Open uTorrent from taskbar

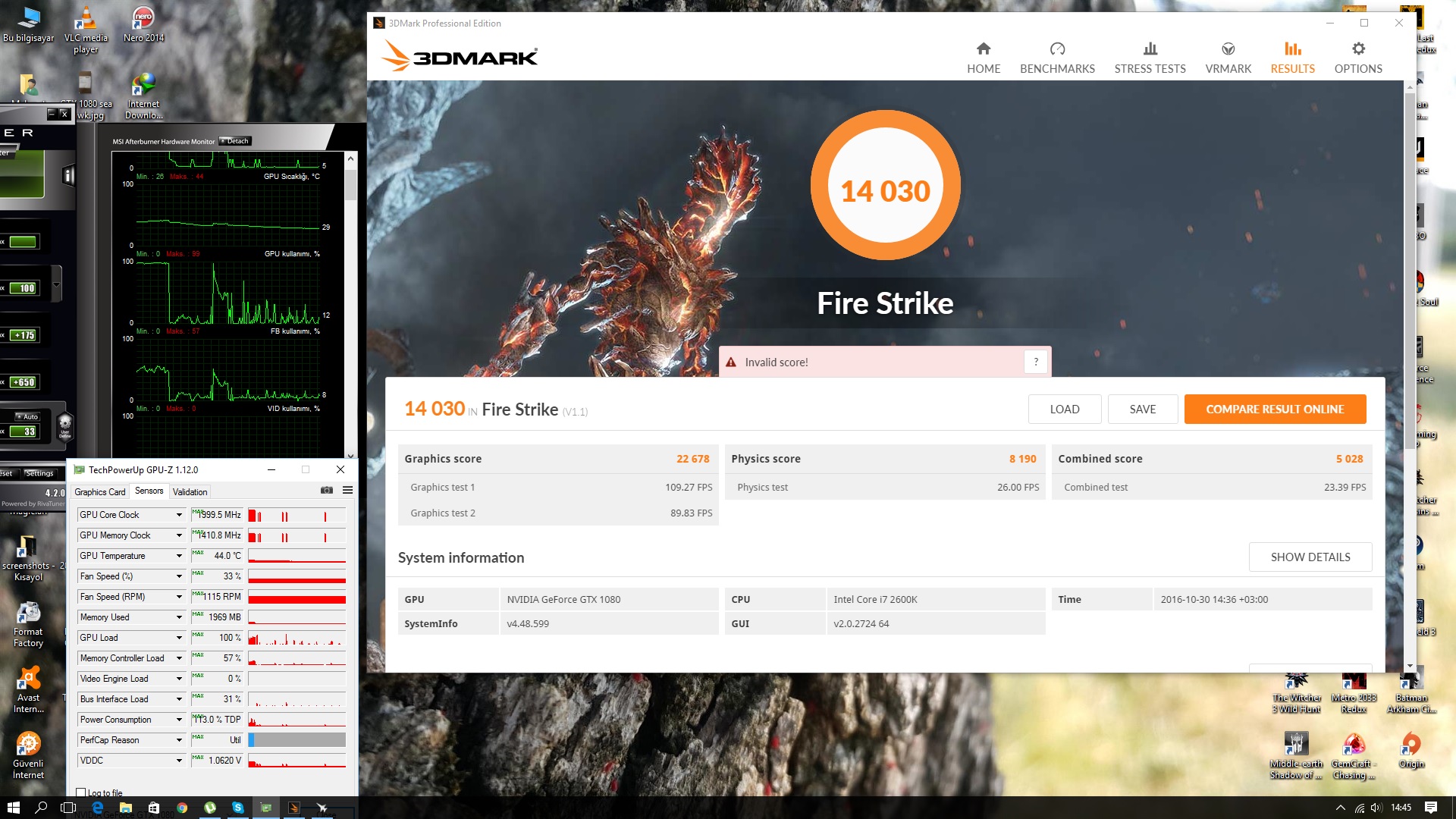210,808
